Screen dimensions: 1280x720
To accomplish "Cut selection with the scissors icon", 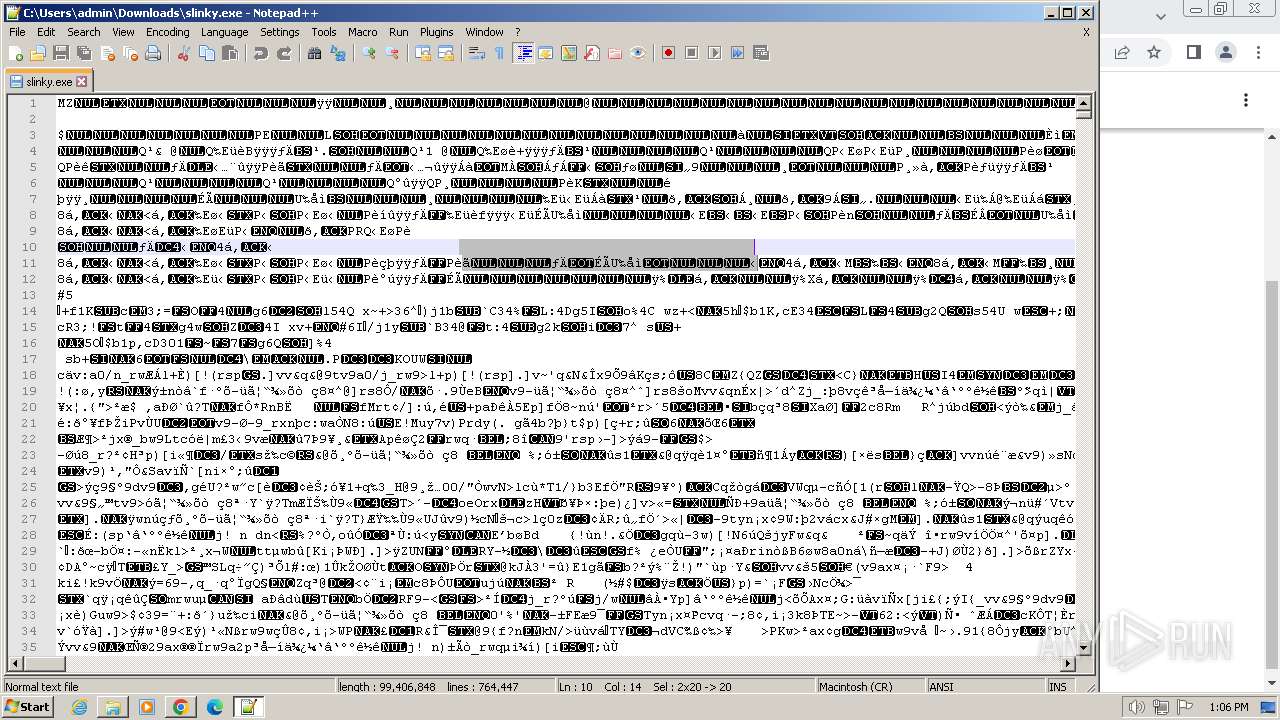I will pyautogui.click(x=183, y=53).
